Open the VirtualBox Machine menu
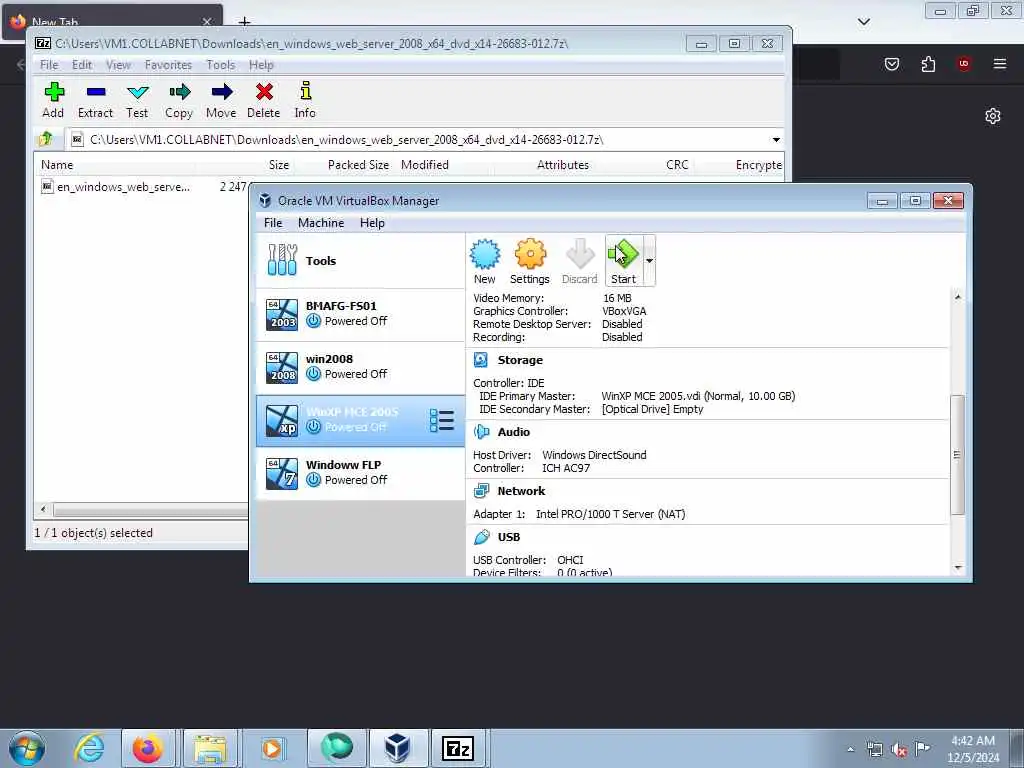The height and width of the screenshot is (768, 1024). (321, 223)
